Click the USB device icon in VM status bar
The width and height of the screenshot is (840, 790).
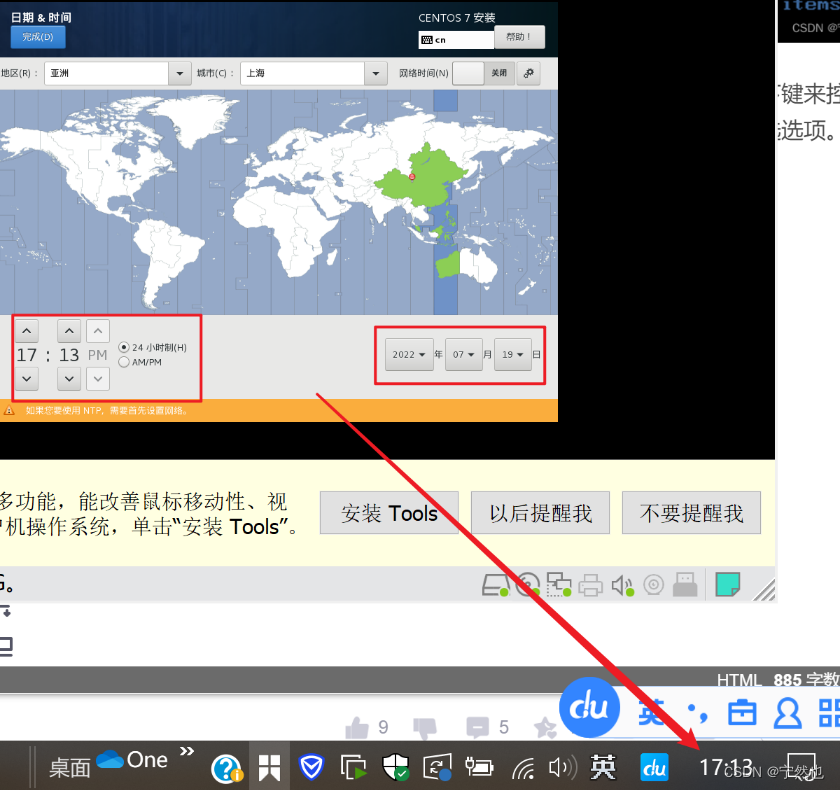pos(684,585)
